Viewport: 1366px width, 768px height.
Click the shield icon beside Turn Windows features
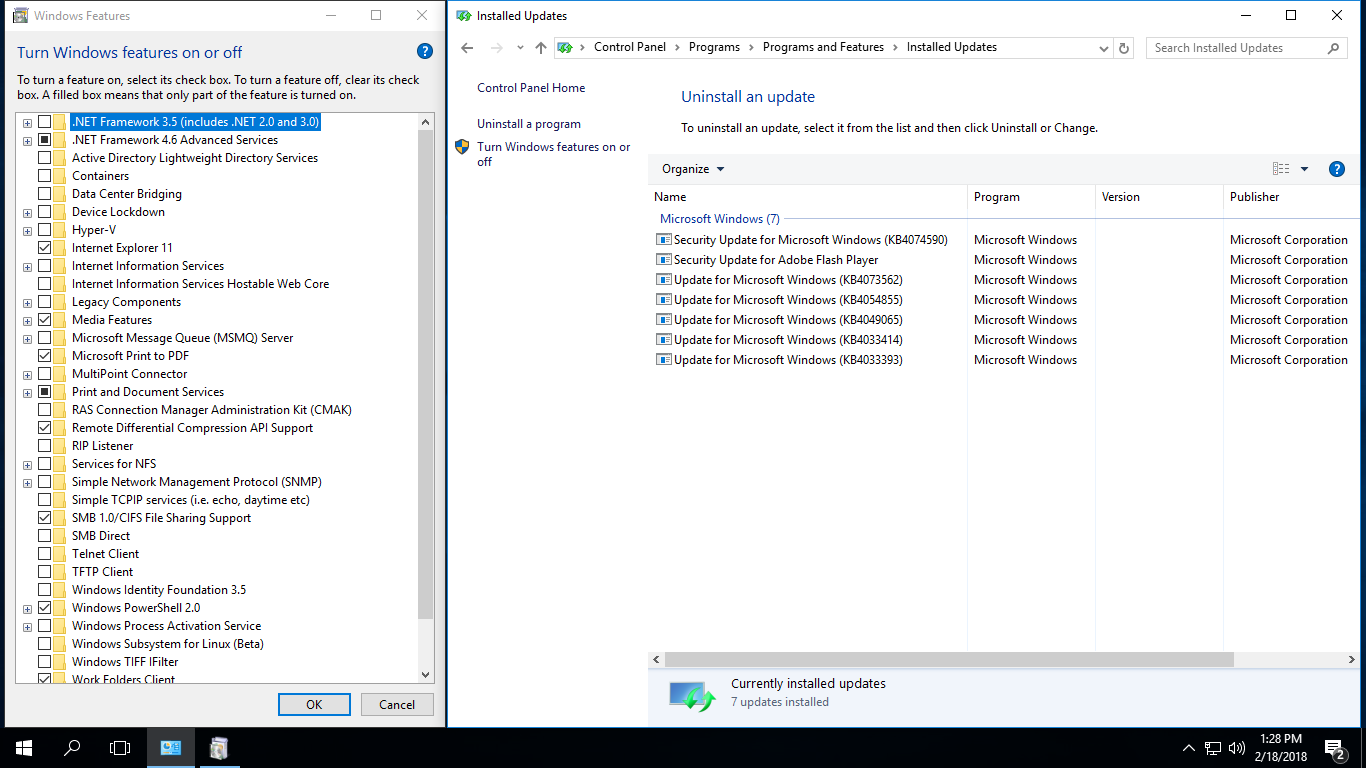tap(462, 147)
